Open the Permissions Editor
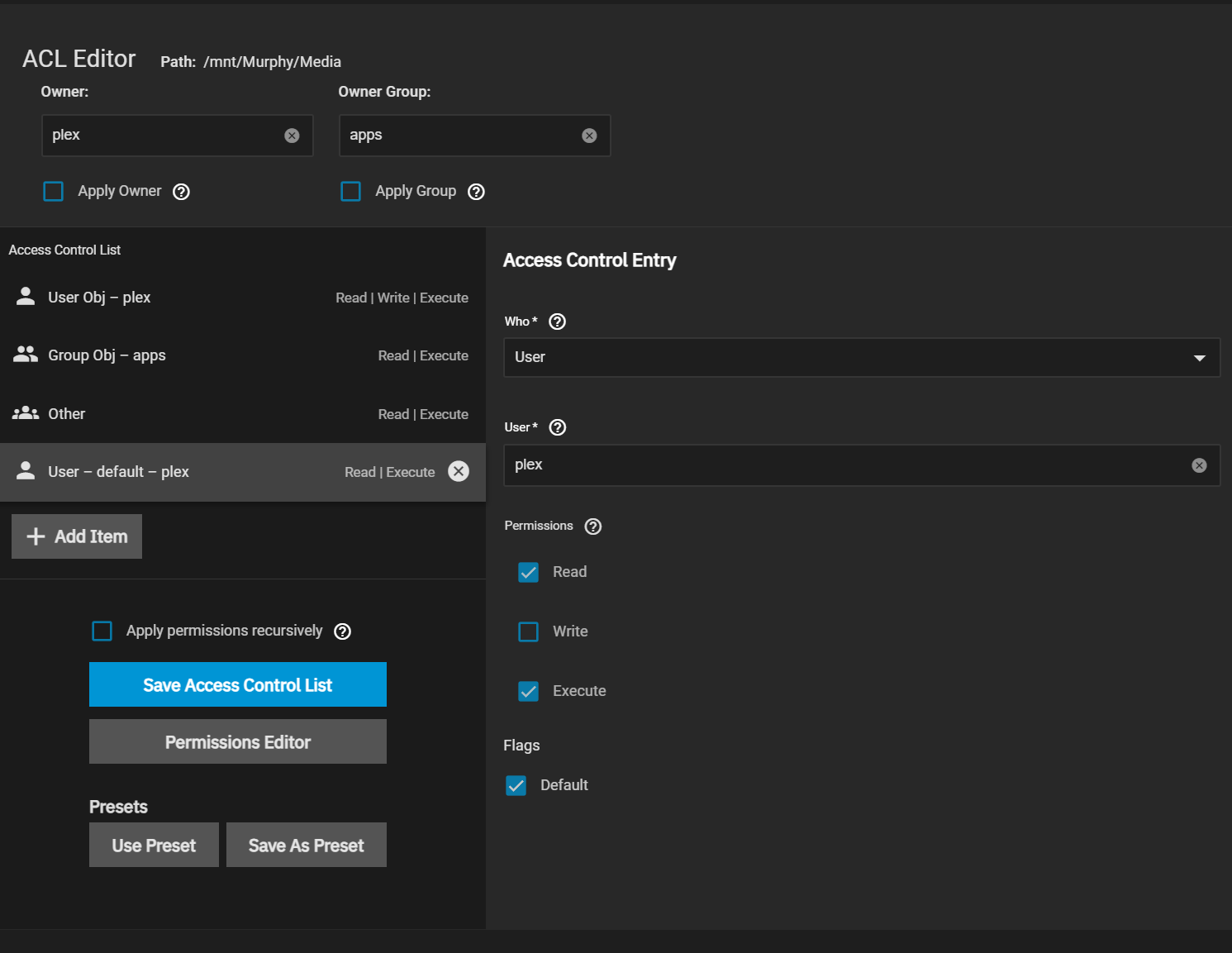The height and width of the screenshot is (953, 1232). [238, 741]
